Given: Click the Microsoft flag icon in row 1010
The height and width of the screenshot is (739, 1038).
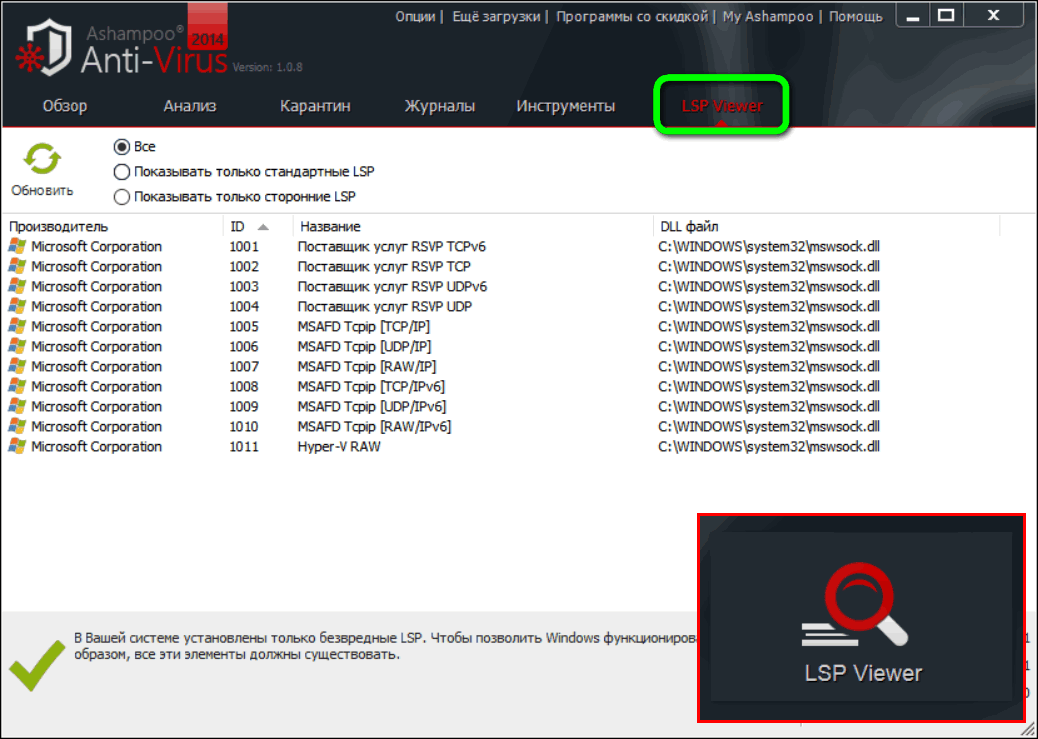Looking at the screenshot, I should pos(17,426).
